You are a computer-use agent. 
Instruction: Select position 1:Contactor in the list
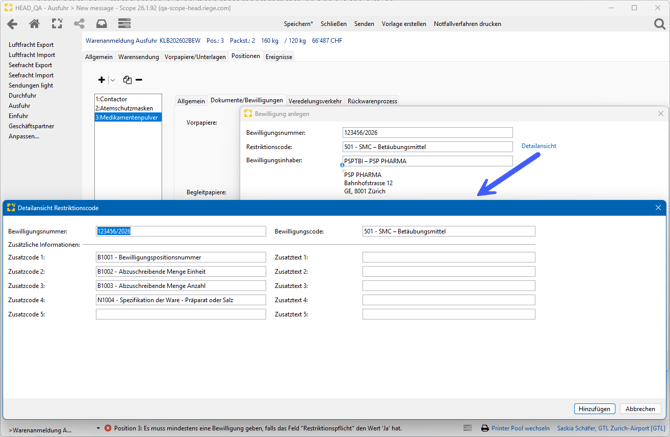(112, 99)
